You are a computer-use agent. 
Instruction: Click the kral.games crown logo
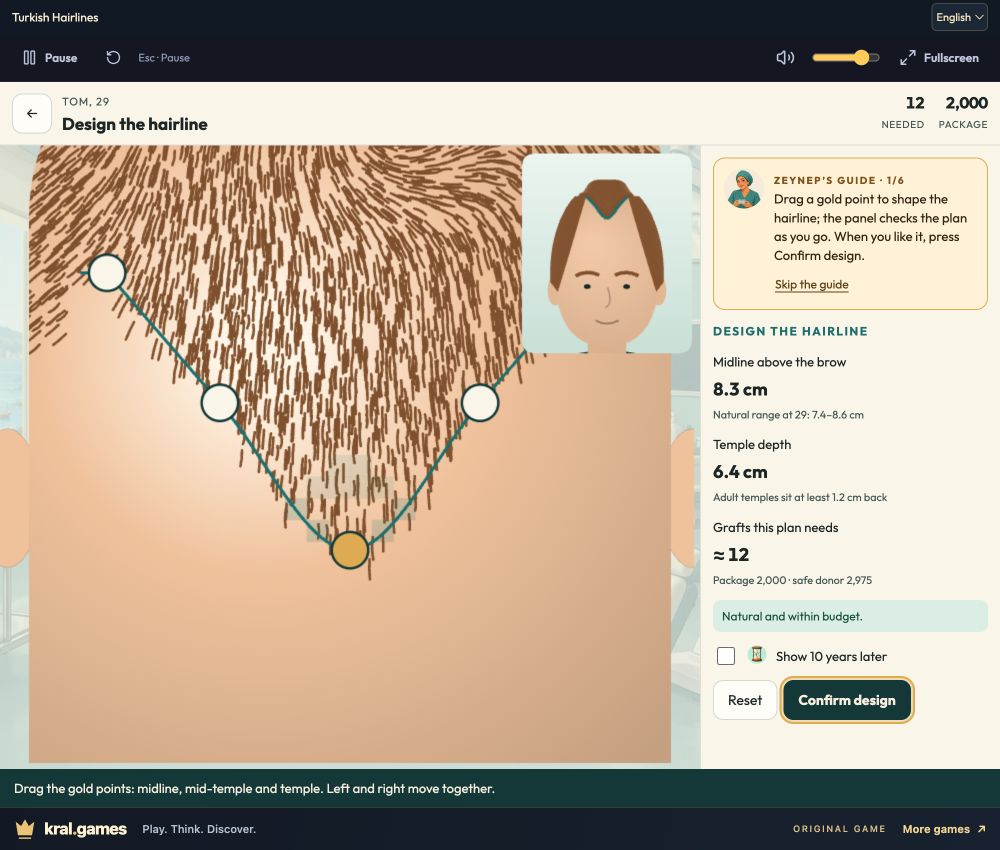point(25,829)
